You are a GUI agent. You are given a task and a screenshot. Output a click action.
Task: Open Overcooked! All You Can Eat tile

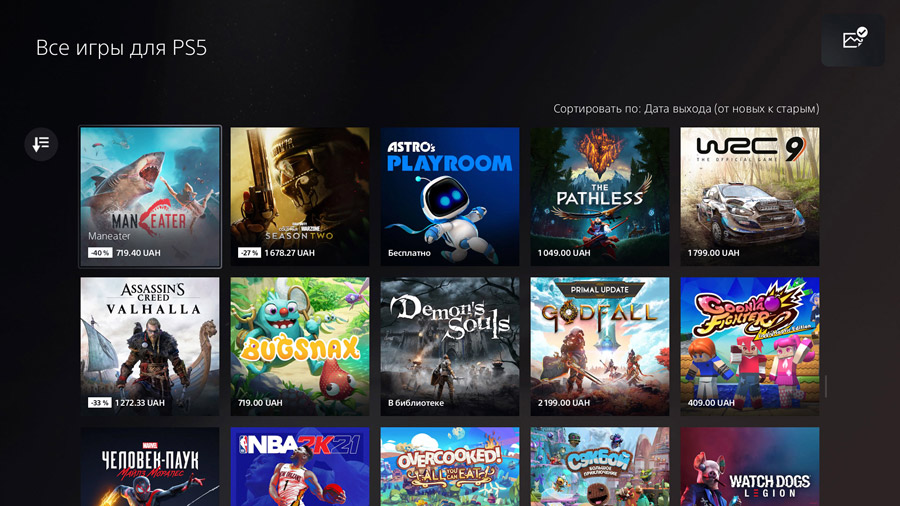pyautogui.click(x=449, y=466)
